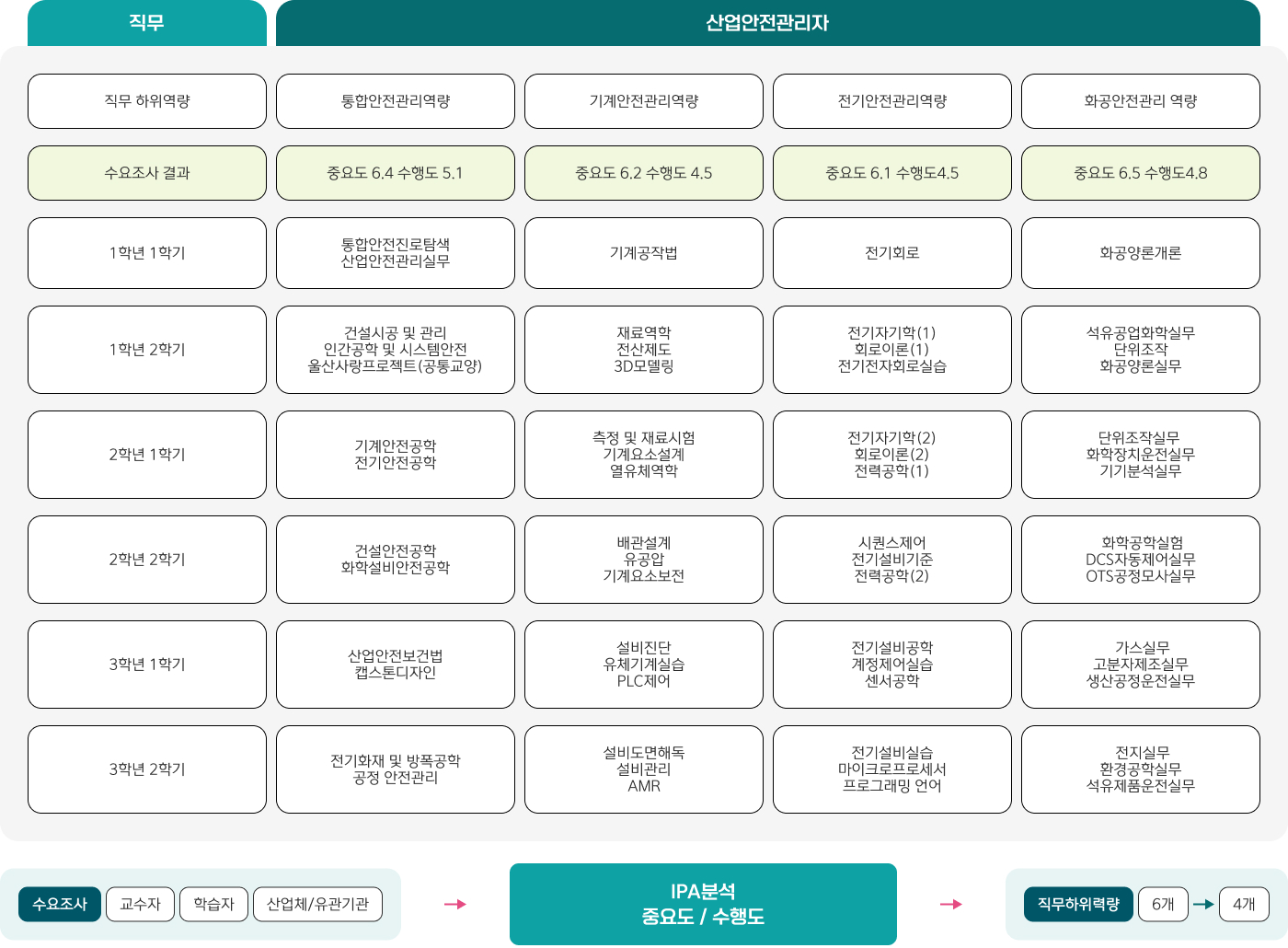The width and height of the screenshot is (1288, 948).
Task: Click the 2학년 1학기 row label
Action: (147, 455)
